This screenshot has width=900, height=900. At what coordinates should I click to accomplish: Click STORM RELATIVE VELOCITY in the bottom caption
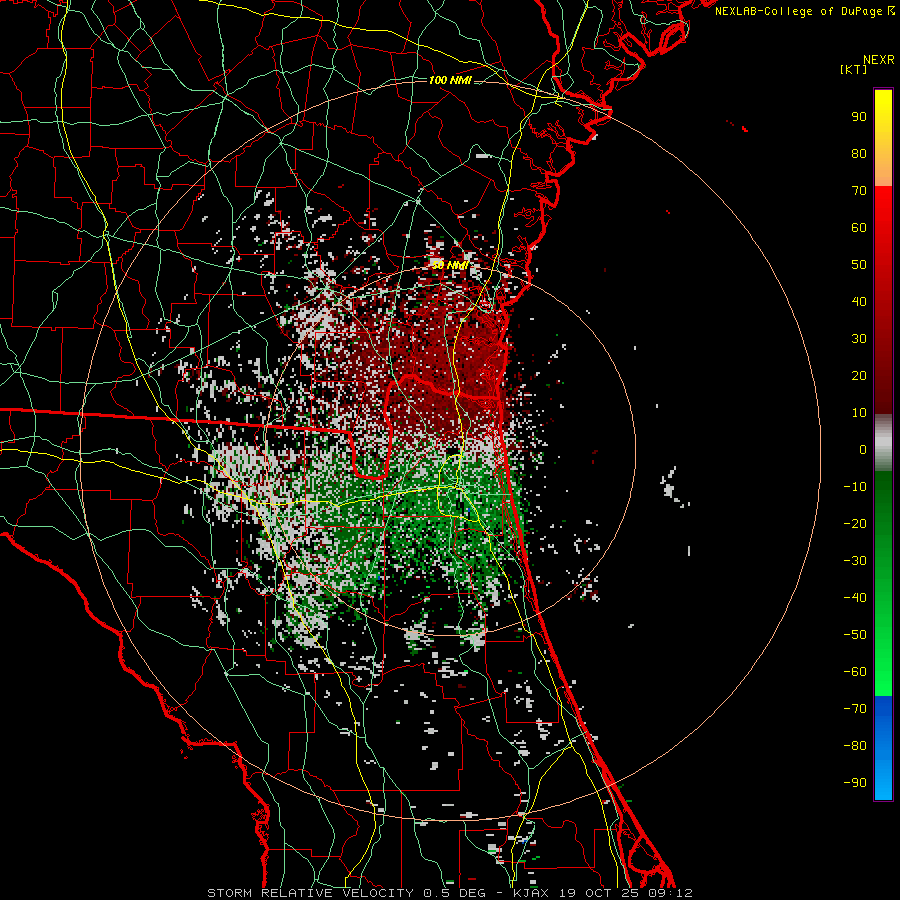pyautogui.click(x=311, y=893)
